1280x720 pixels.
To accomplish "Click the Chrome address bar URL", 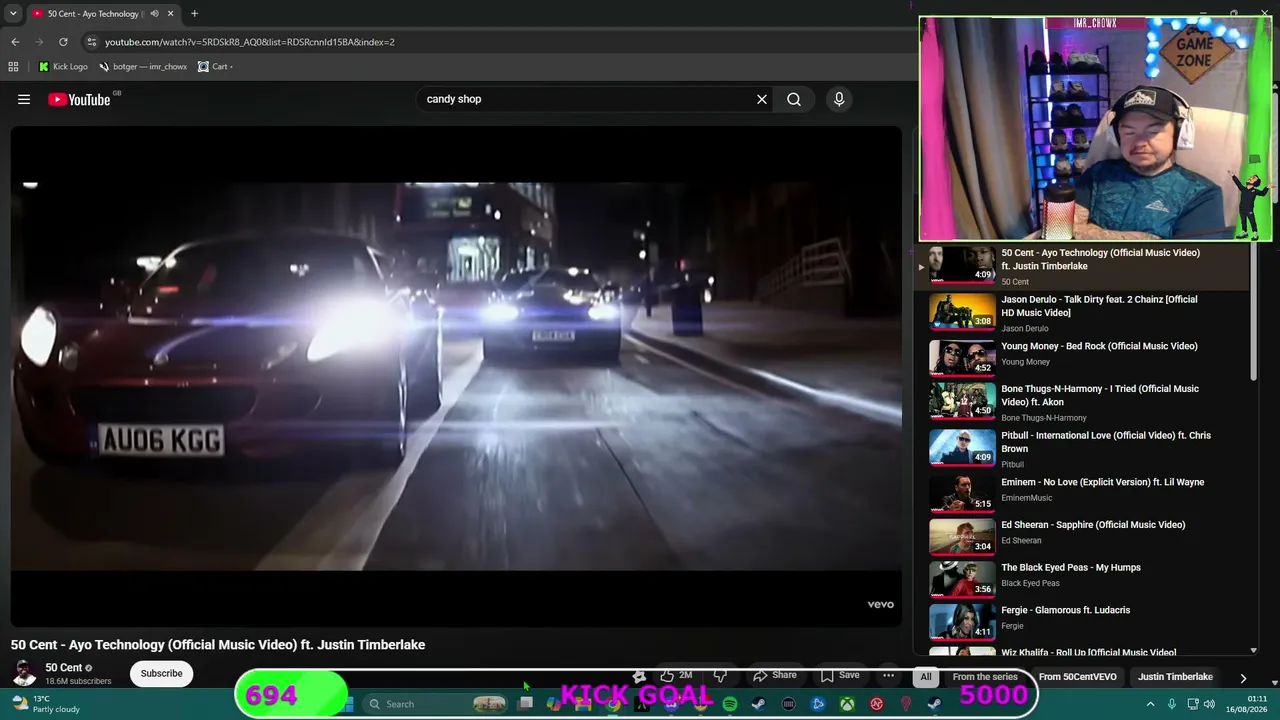I will click(x=250, y=42).
